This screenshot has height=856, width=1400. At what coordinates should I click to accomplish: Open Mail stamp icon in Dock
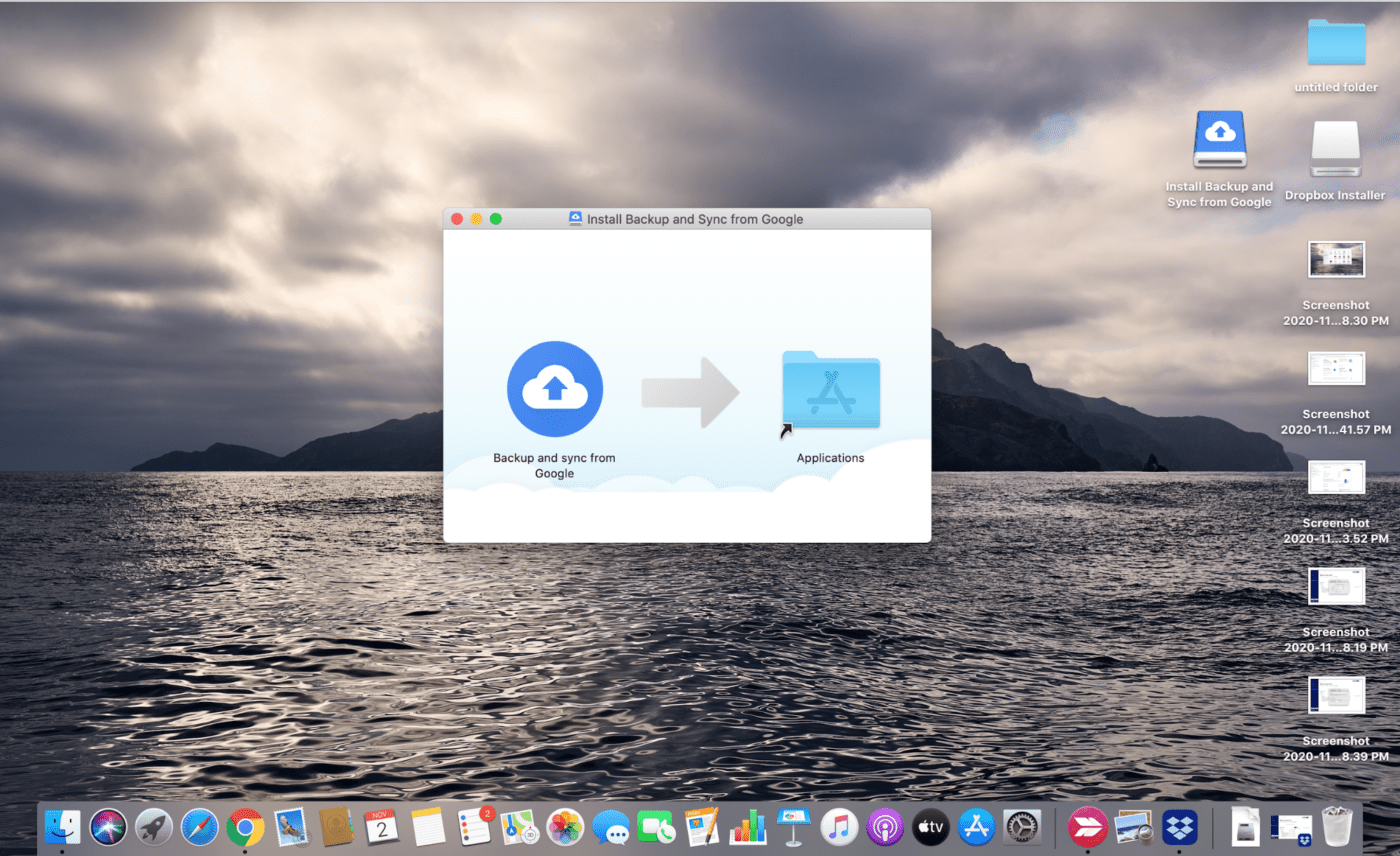tap(291, 827)
